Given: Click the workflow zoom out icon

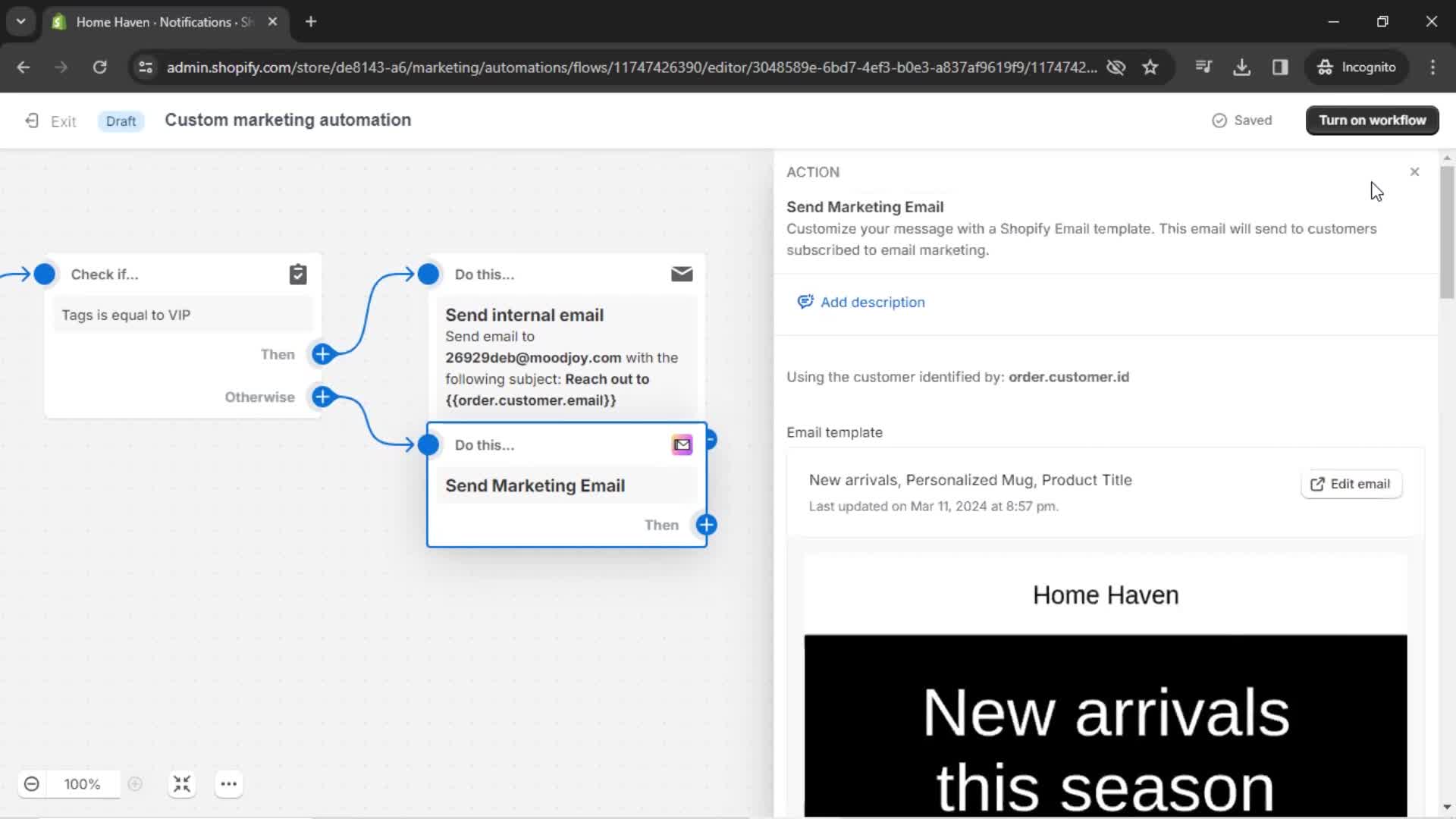Looking at the screenshot, I should pos(31,784).
